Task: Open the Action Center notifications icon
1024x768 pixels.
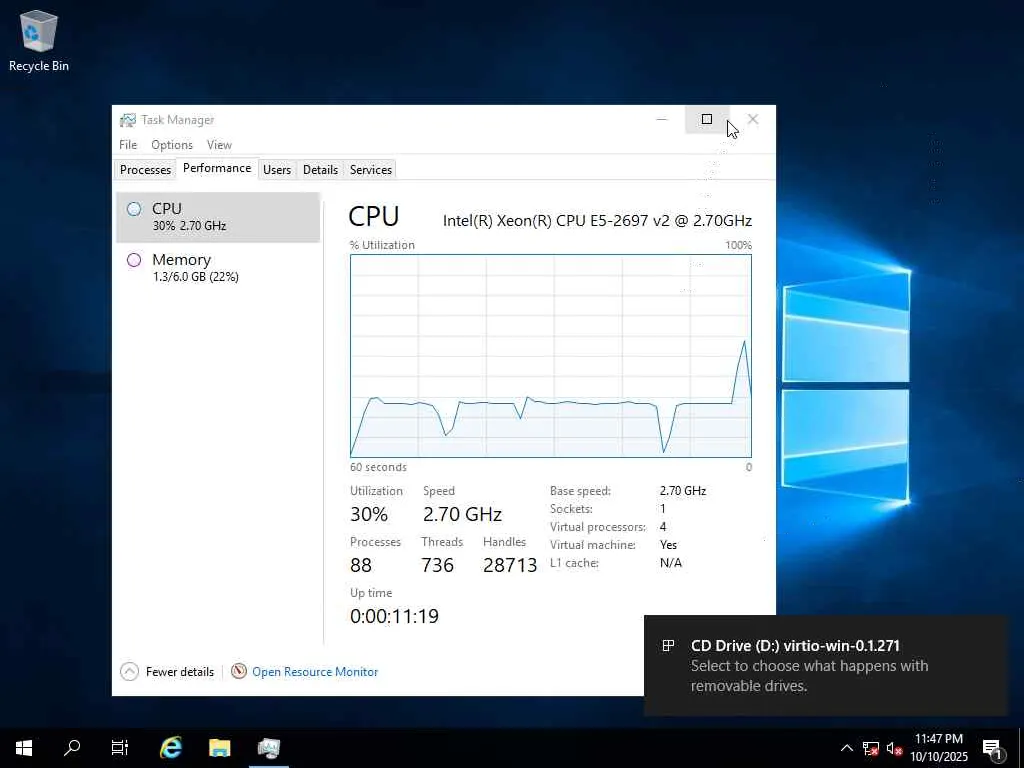Action: tap(992, 748)
